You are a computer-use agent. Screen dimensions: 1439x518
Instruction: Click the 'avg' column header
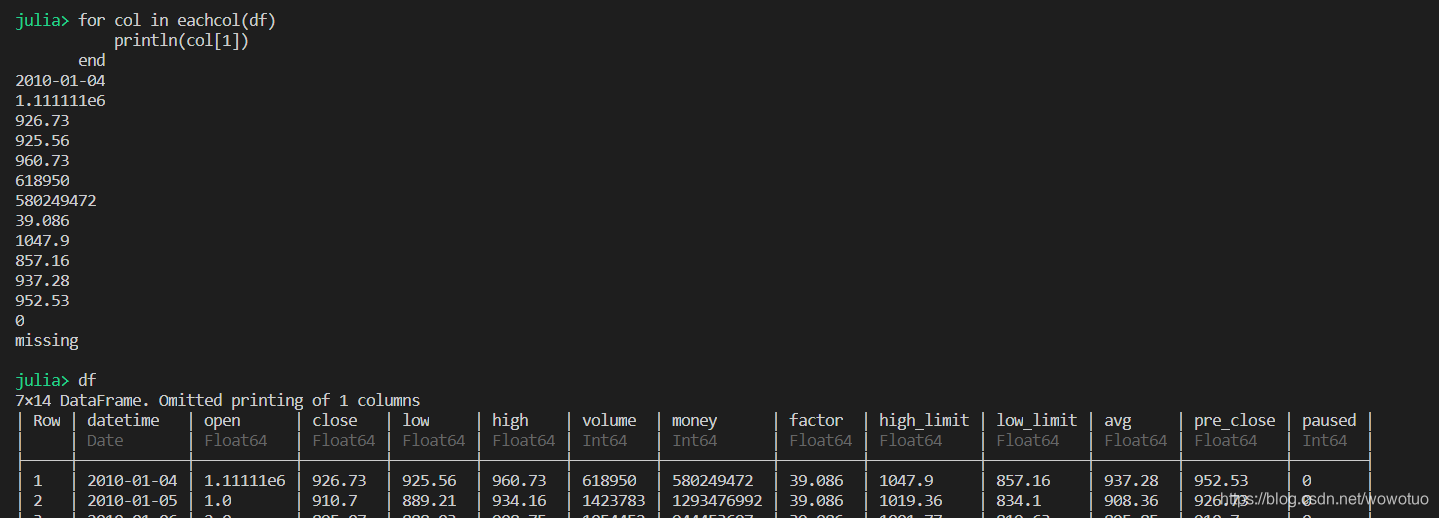(x=1118, y=421)
